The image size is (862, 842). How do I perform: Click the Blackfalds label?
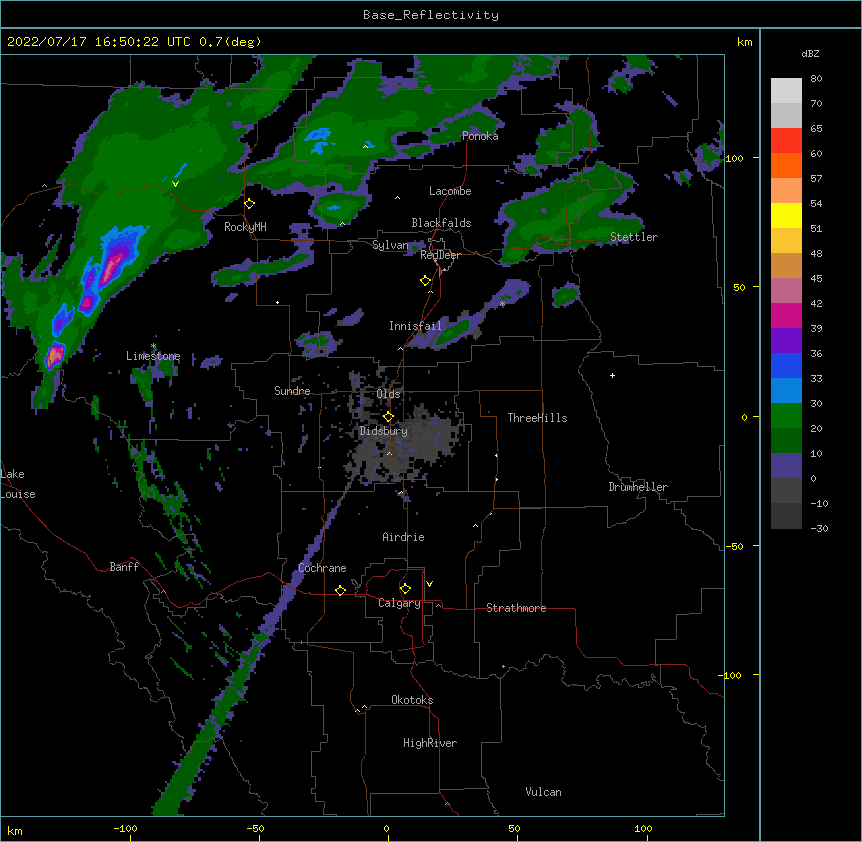click(441, 223)
